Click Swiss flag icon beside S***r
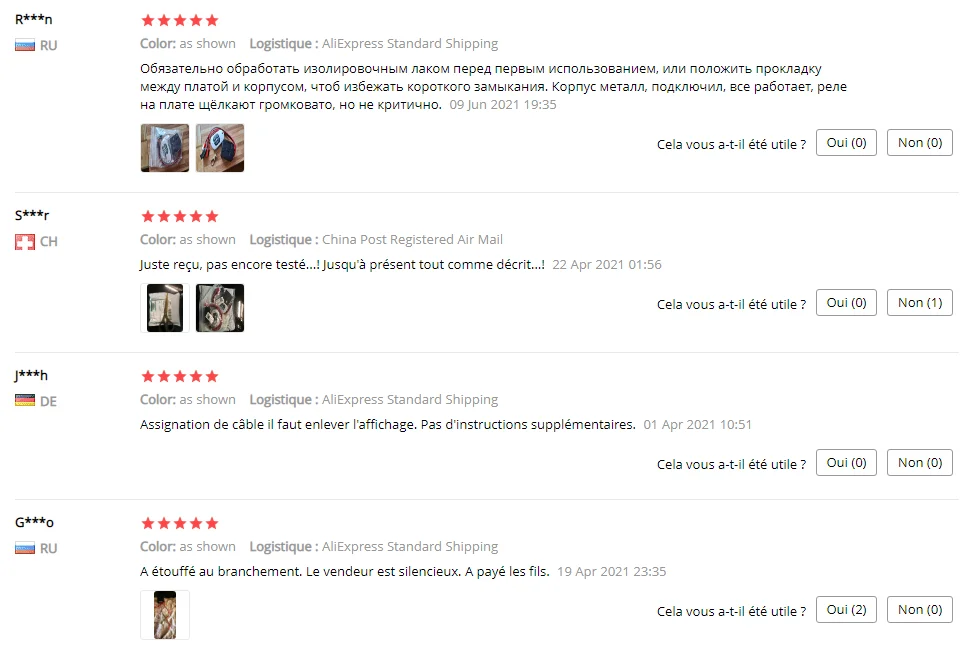The height and width of the screenshot is (652, 969). 25,242
